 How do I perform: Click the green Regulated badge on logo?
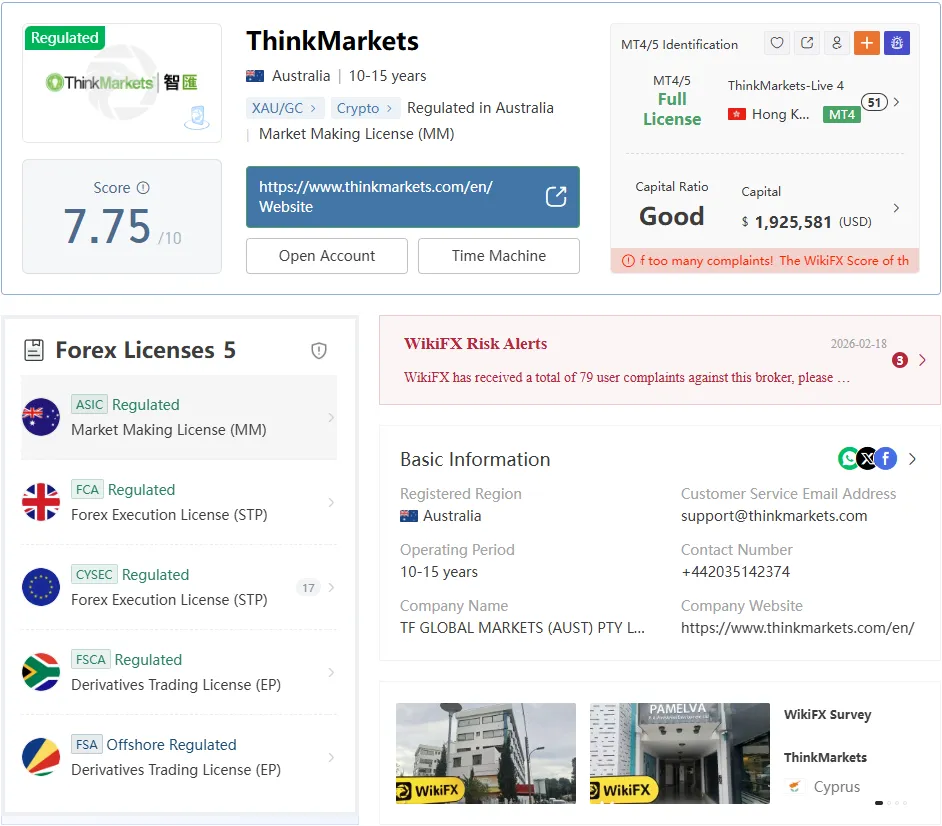coord(65,38)
